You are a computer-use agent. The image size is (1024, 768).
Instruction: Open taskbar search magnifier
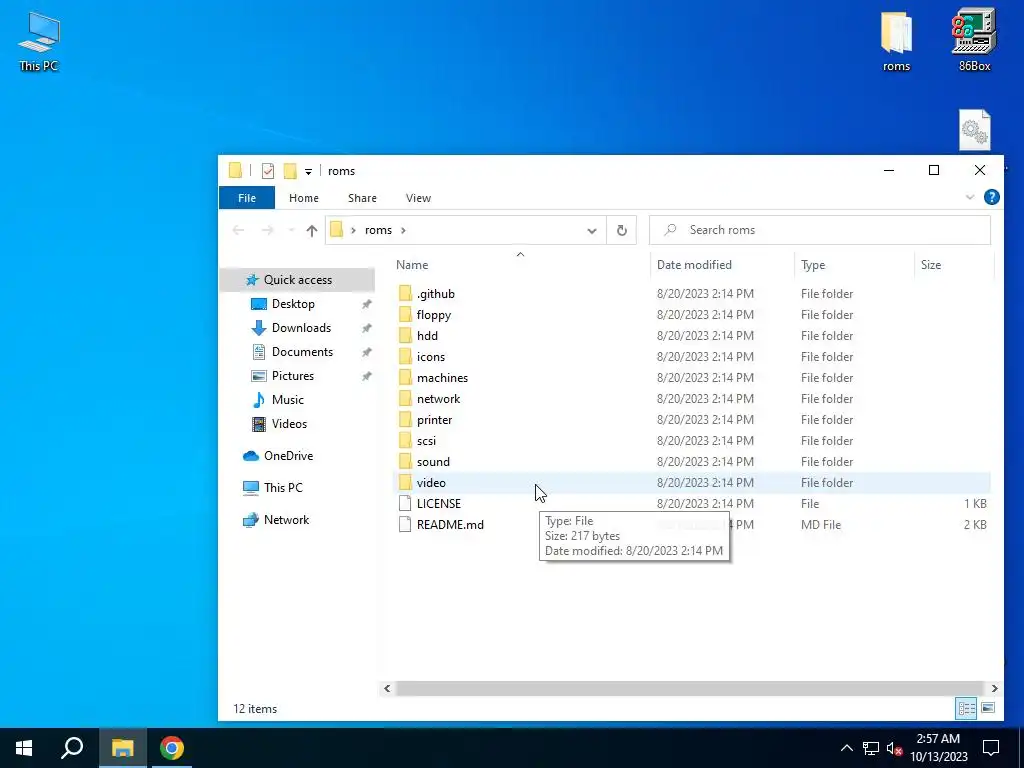pos(72,748)
